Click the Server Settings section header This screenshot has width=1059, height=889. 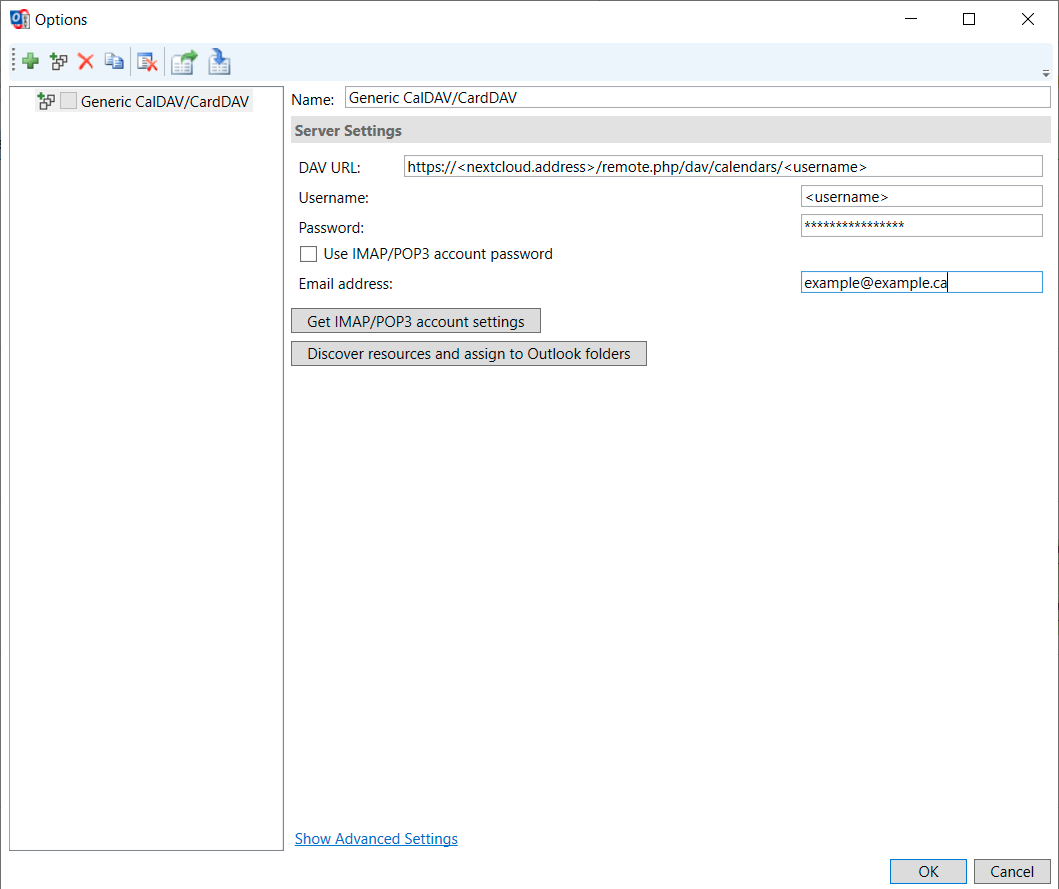point(671,130)
